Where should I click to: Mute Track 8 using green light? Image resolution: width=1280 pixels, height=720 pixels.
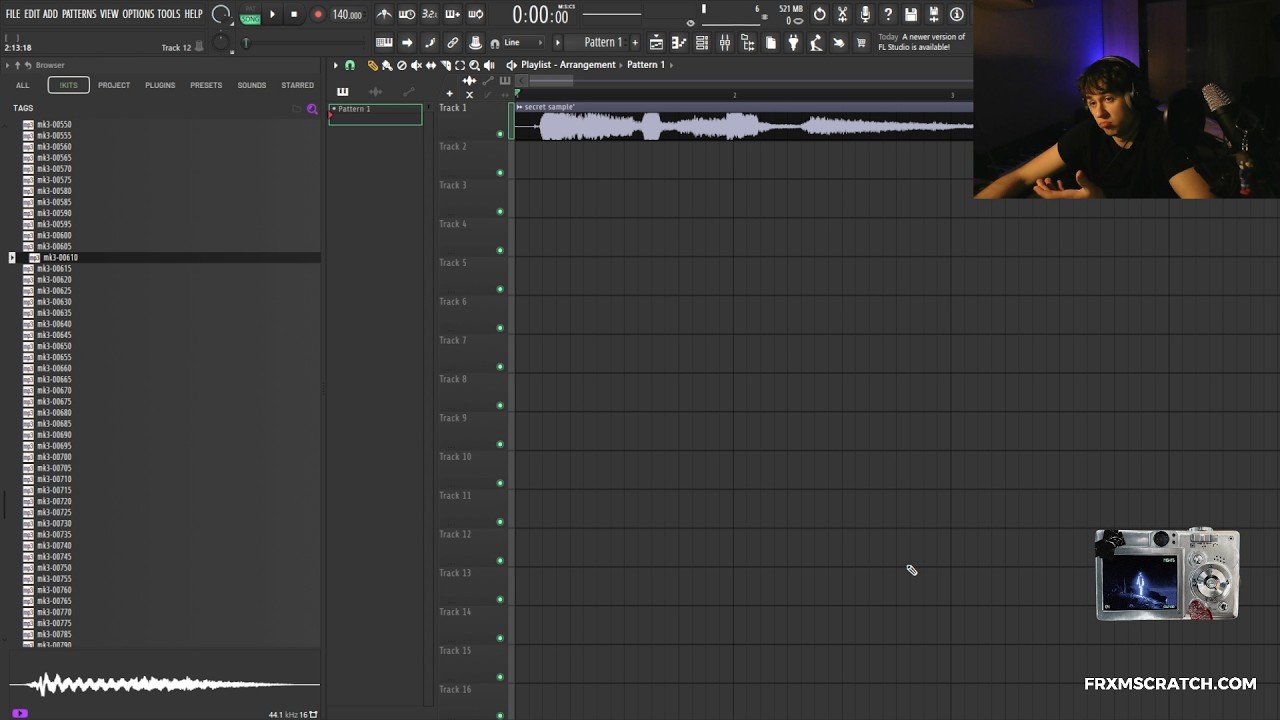[x=500, y=406]
